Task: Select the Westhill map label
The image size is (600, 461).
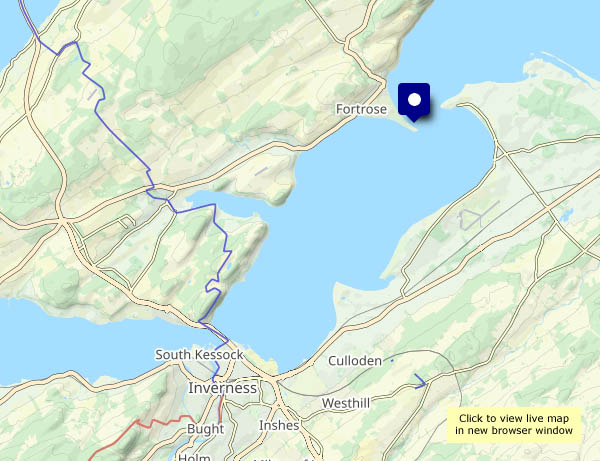Action: [x=346, y=403]
